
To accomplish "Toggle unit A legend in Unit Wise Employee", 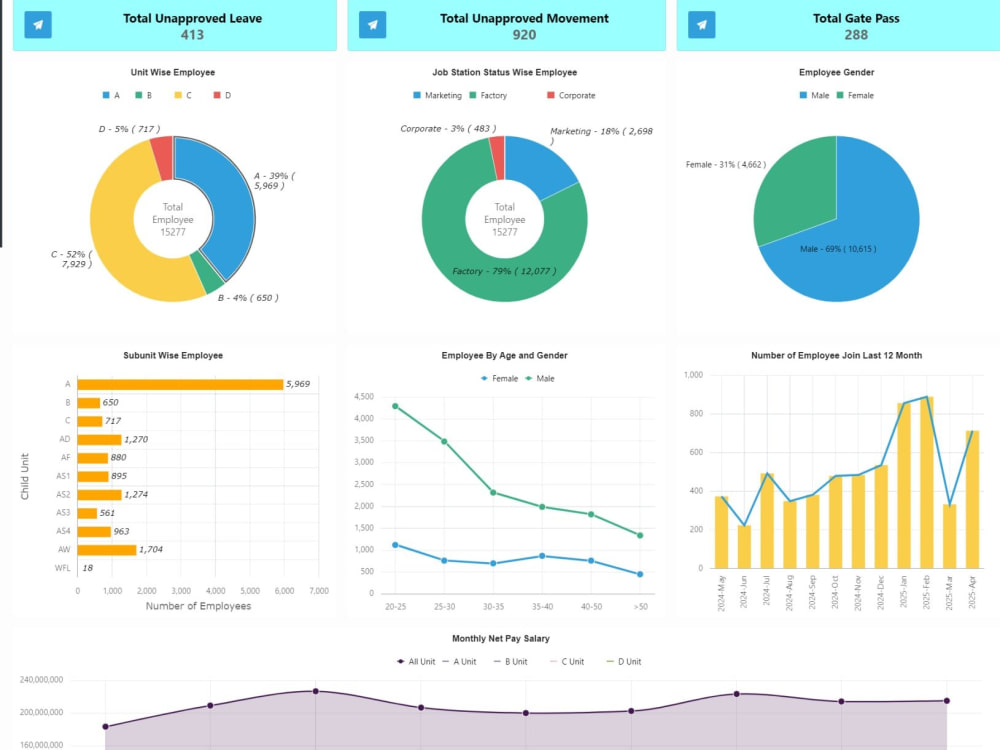I will pos(111,95).
